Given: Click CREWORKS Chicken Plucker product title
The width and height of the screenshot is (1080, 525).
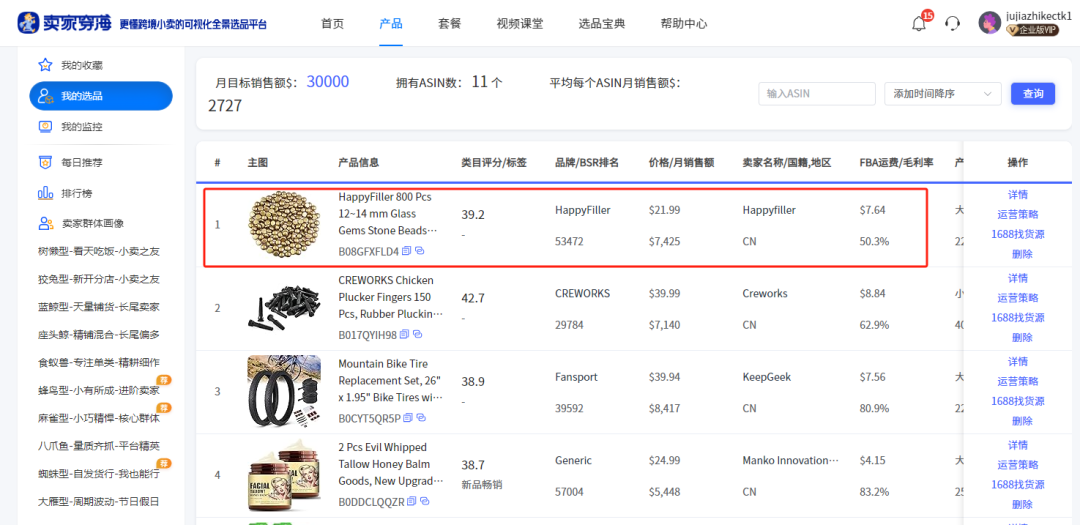Looking at the screenshot, I should (x=390, y=297).
